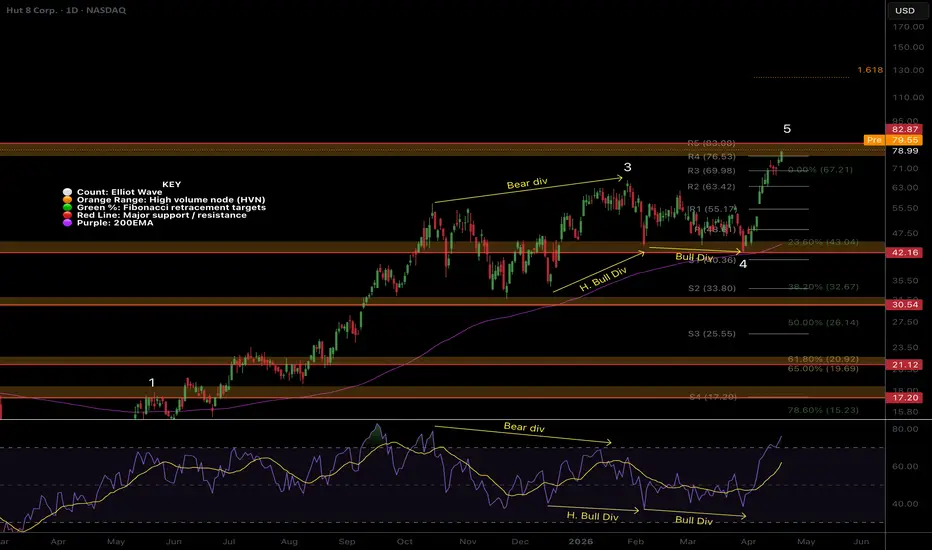Click the S3 (25.55) pivot label
The image size is (932, 550).
(712, 334)
